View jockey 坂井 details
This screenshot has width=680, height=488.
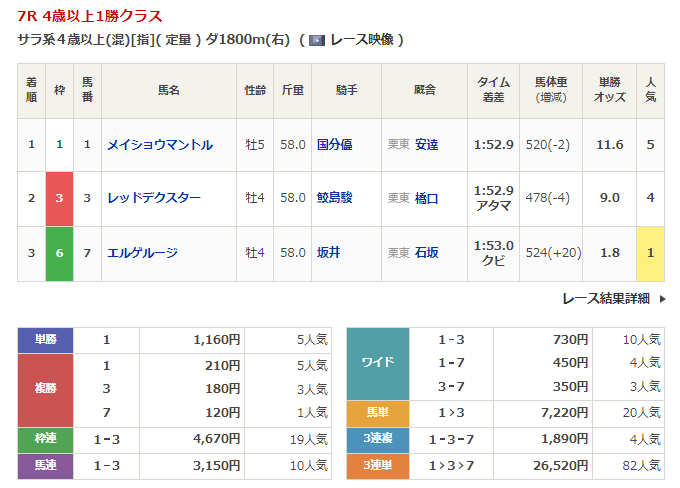[328, 253]
